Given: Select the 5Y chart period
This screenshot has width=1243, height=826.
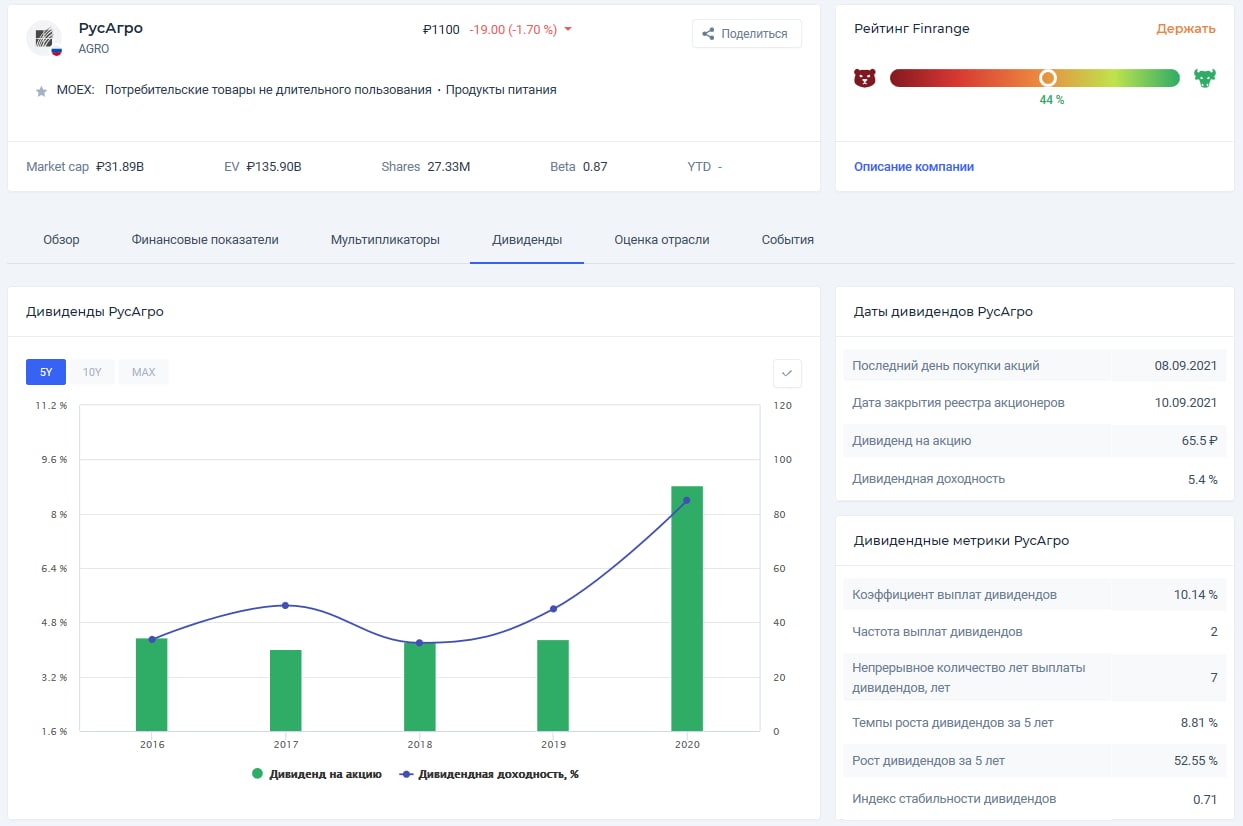Looking at the screenshot, I should [x=46, y=372].
